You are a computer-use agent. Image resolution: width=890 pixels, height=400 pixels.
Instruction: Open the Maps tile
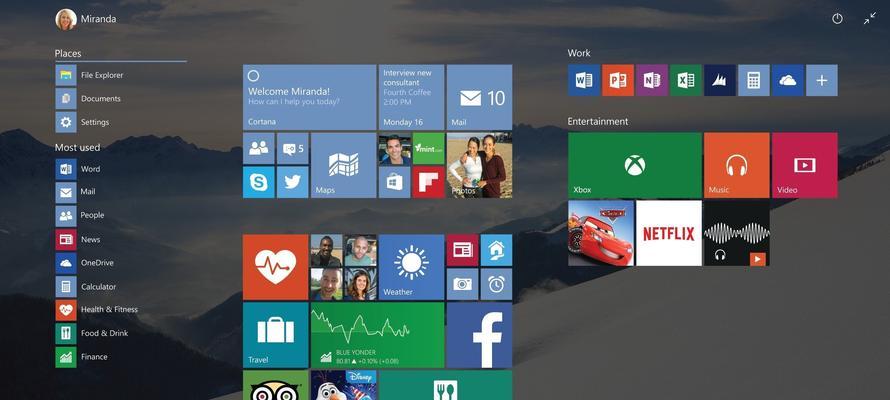tap(343, 165)
